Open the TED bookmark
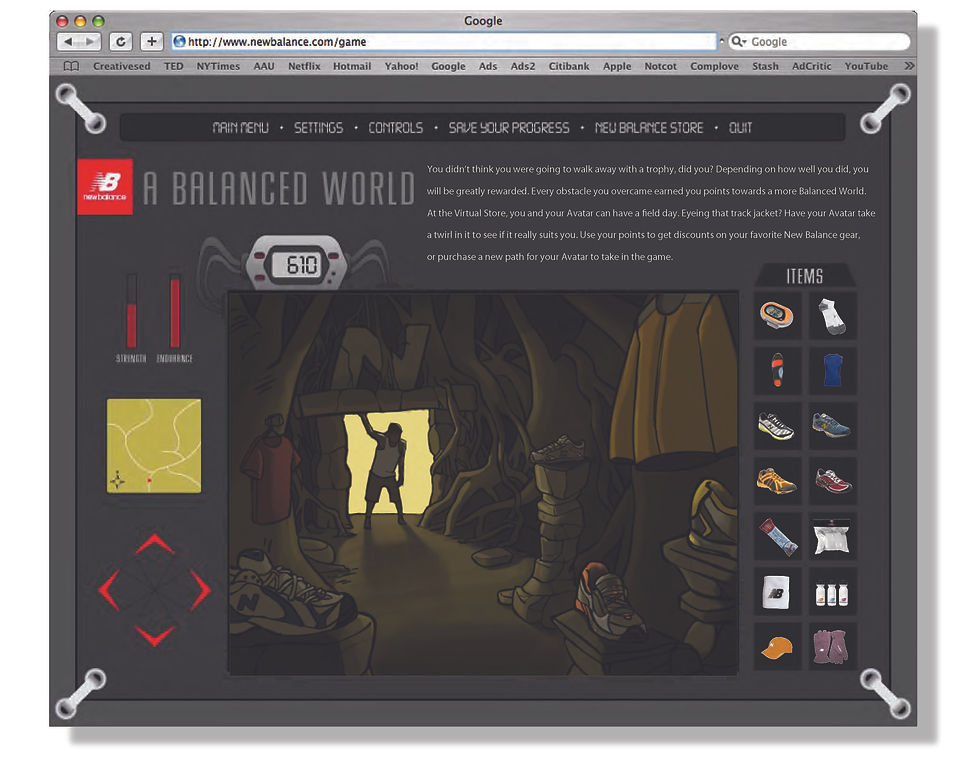The width and height of the screenshot is (980, 757). [x=174, y=66]
